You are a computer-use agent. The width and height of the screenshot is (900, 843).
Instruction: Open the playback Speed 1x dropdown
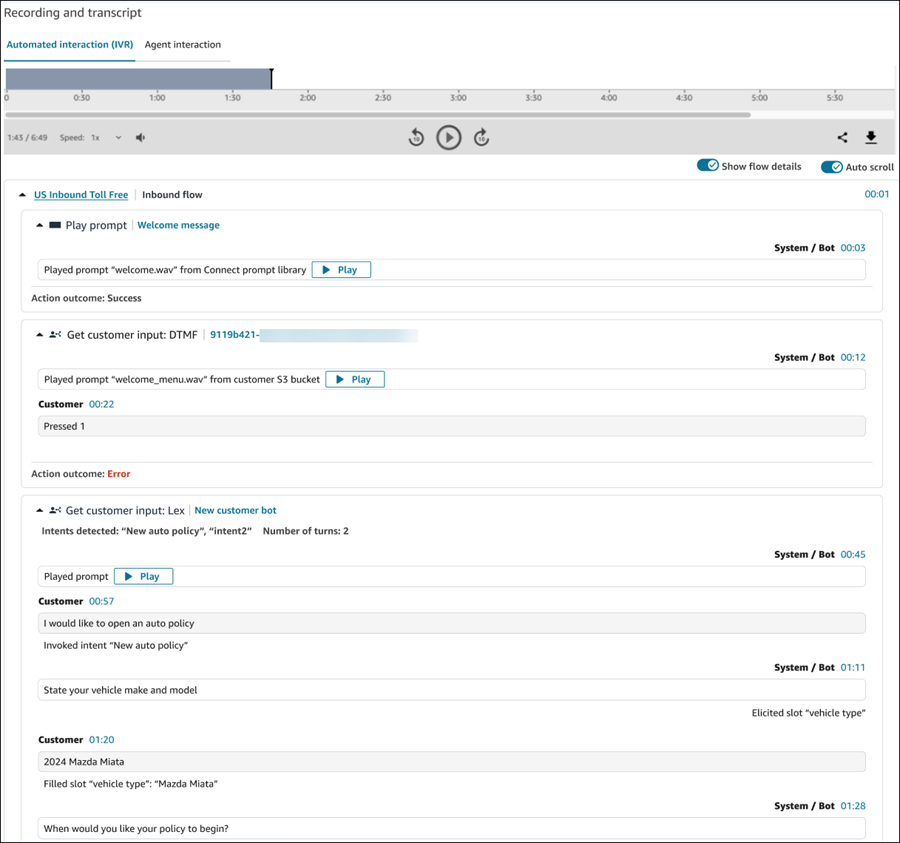(x=106, y=138)
